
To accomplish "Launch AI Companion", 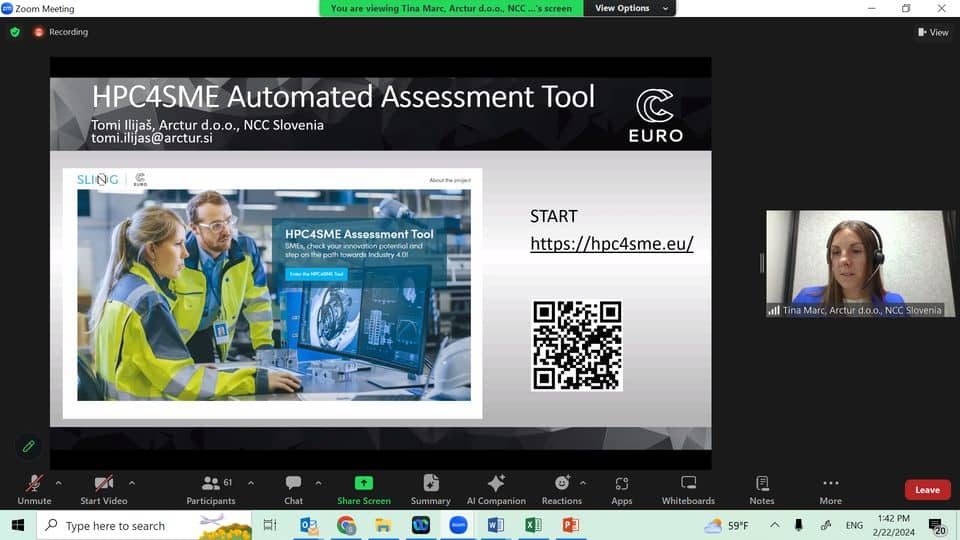I will [496, 490].
